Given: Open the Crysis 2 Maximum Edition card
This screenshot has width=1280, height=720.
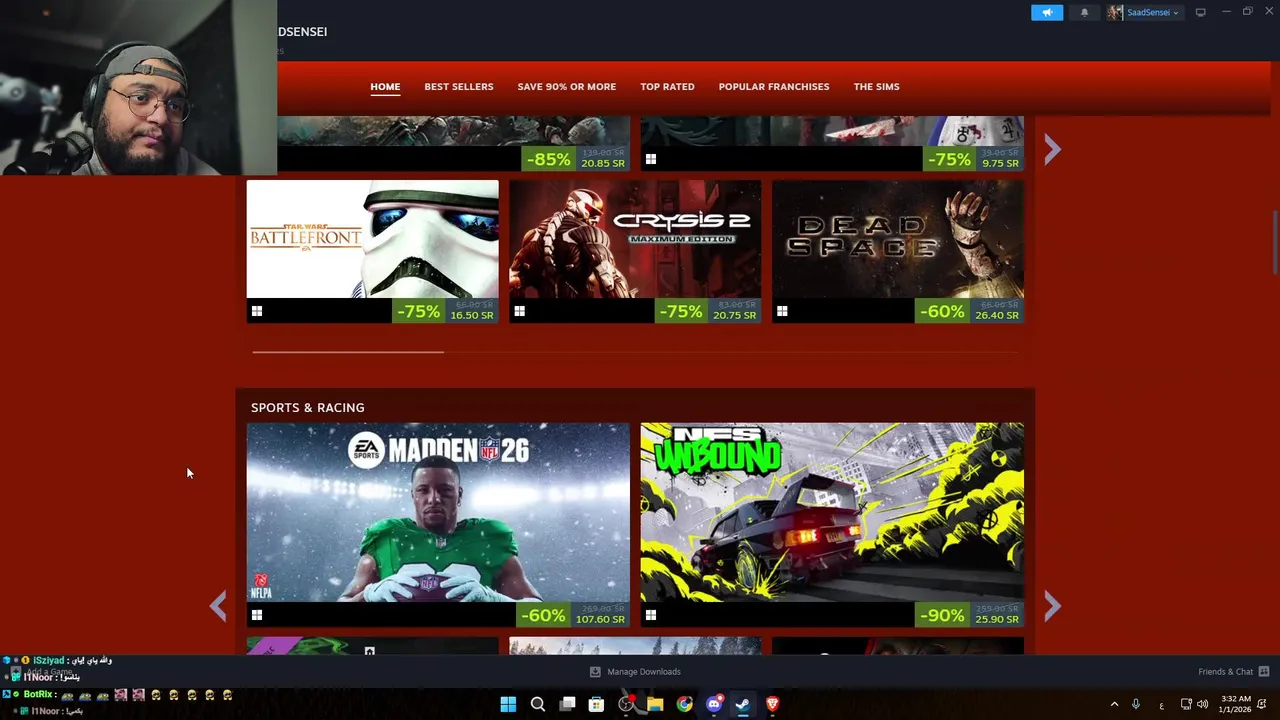Looking at the screenshot, I should [635, 251].
